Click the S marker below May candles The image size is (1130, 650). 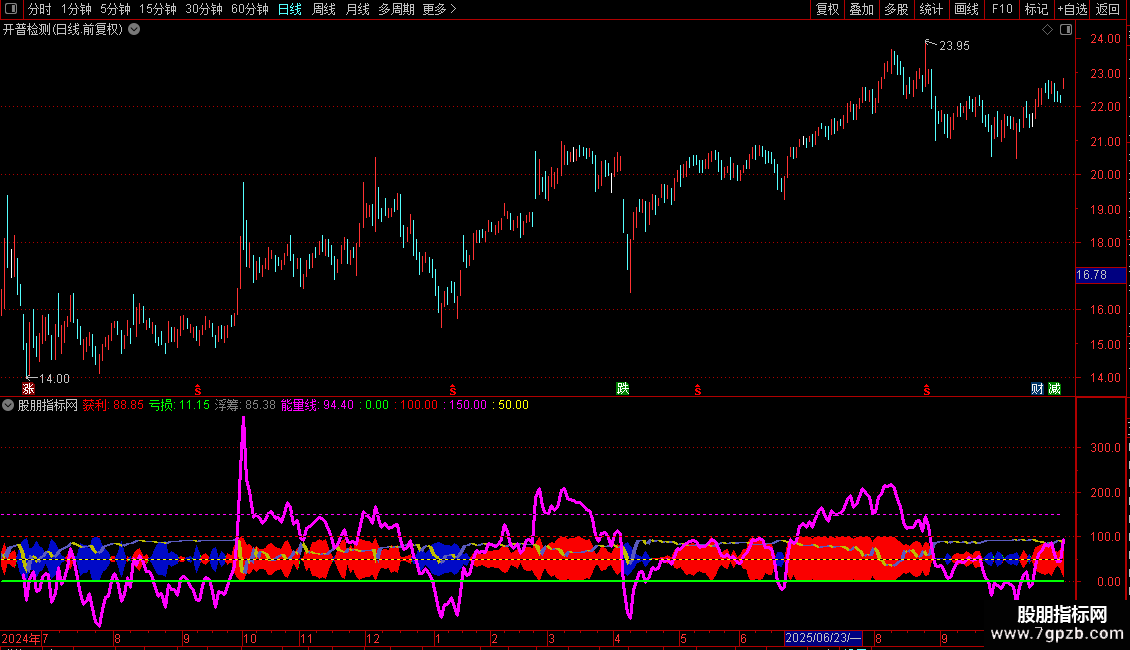point(698,390)
